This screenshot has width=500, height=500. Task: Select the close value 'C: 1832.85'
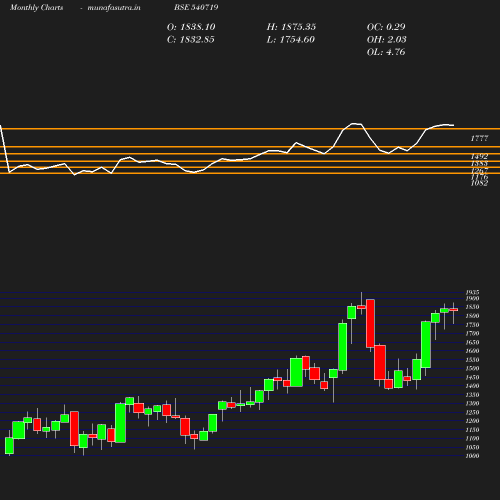(x=190, y=40)
